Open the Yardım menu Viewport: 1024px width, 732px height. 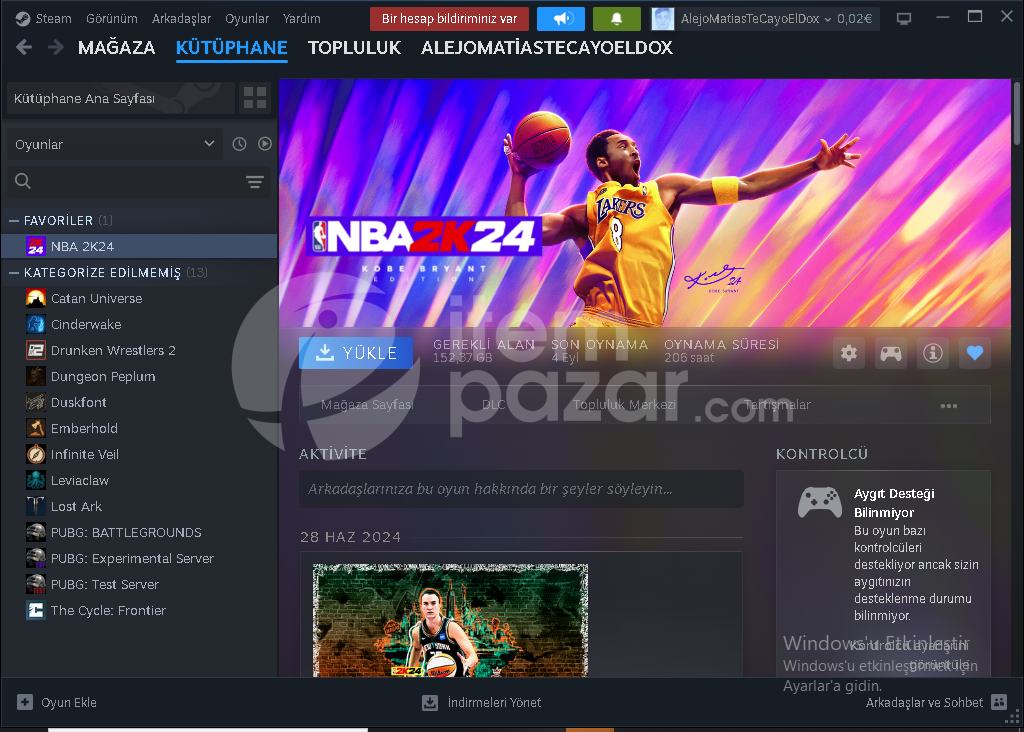(x=302, y=19)
